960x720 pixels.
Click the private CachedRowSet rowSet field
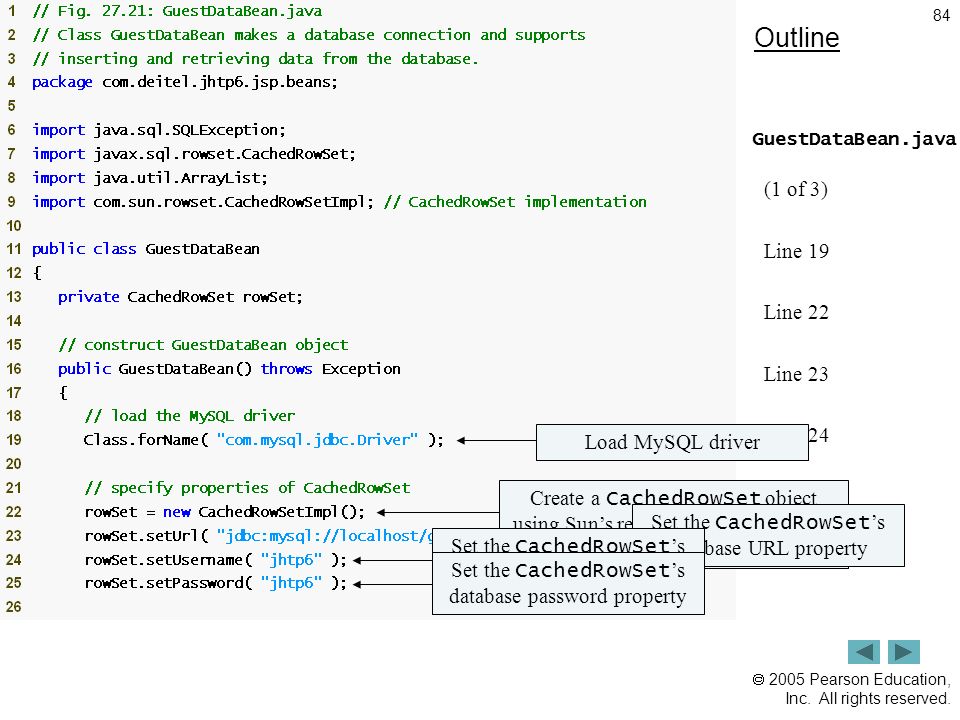pyautogui.click(x=180, y=297)
